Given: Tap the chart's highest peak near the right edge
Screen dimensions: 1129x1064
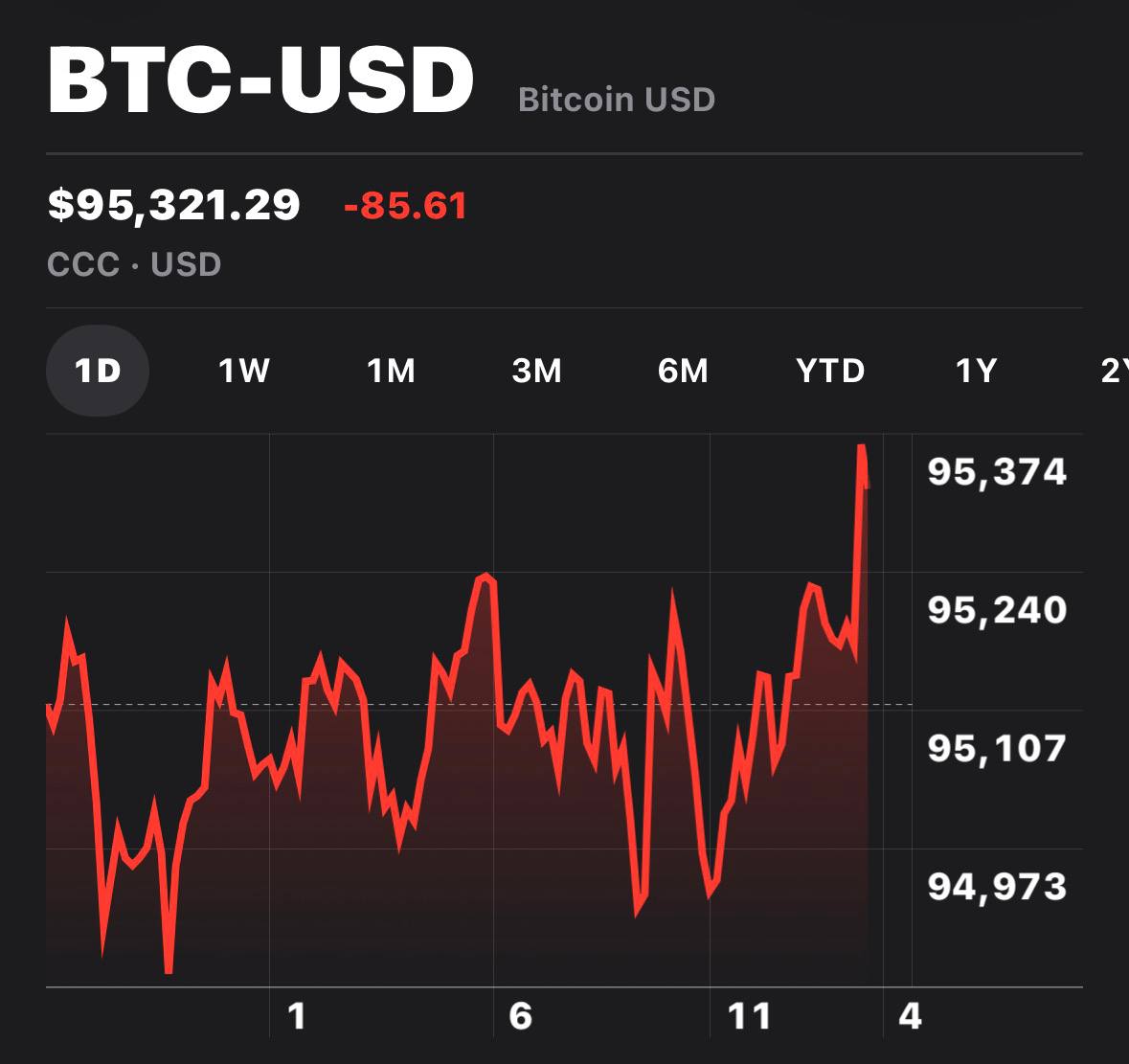Looking at the screenshot, I should [862, 447].
